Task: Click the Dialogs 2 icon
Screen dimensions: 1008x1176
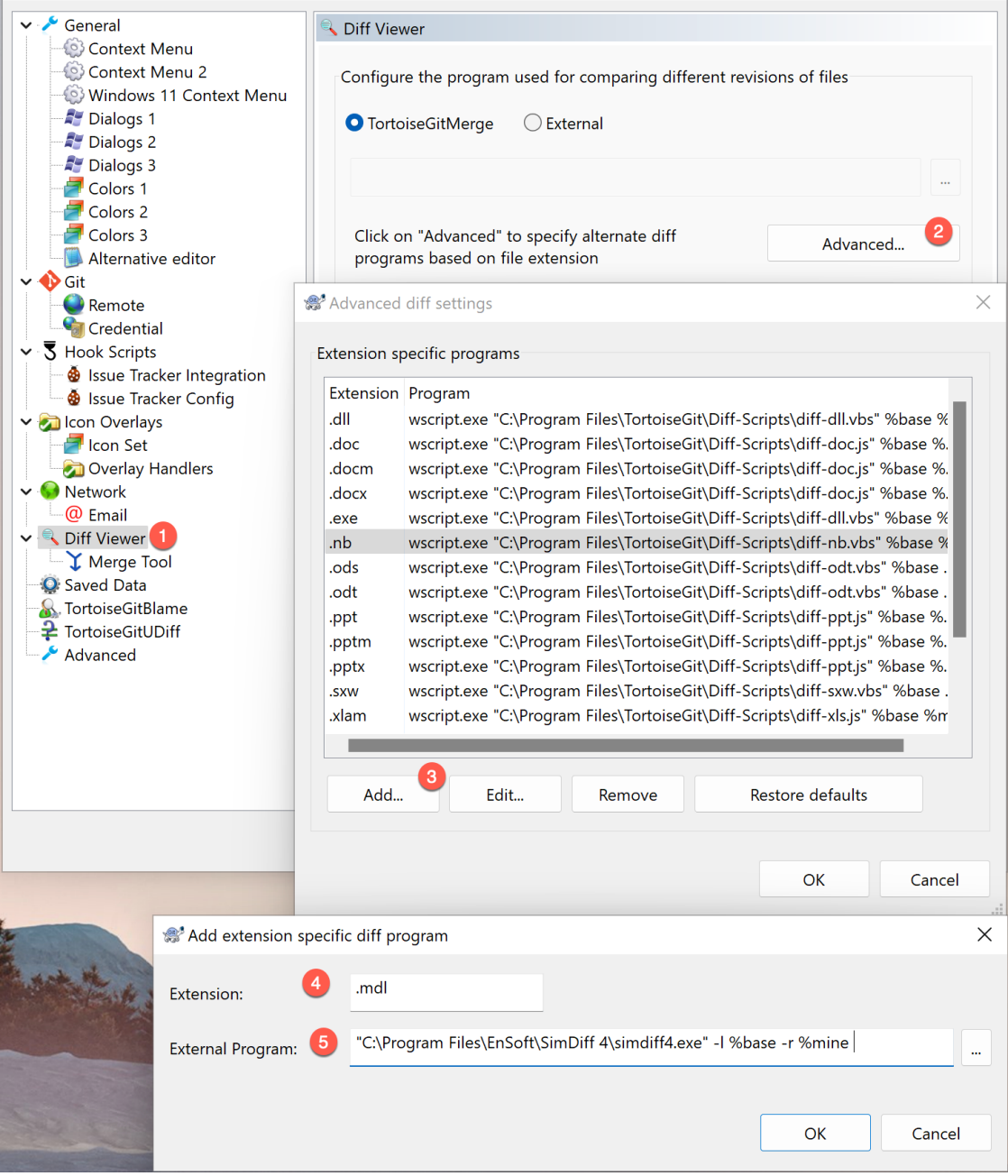Action: pyautogui.click(x=74, y=142)
